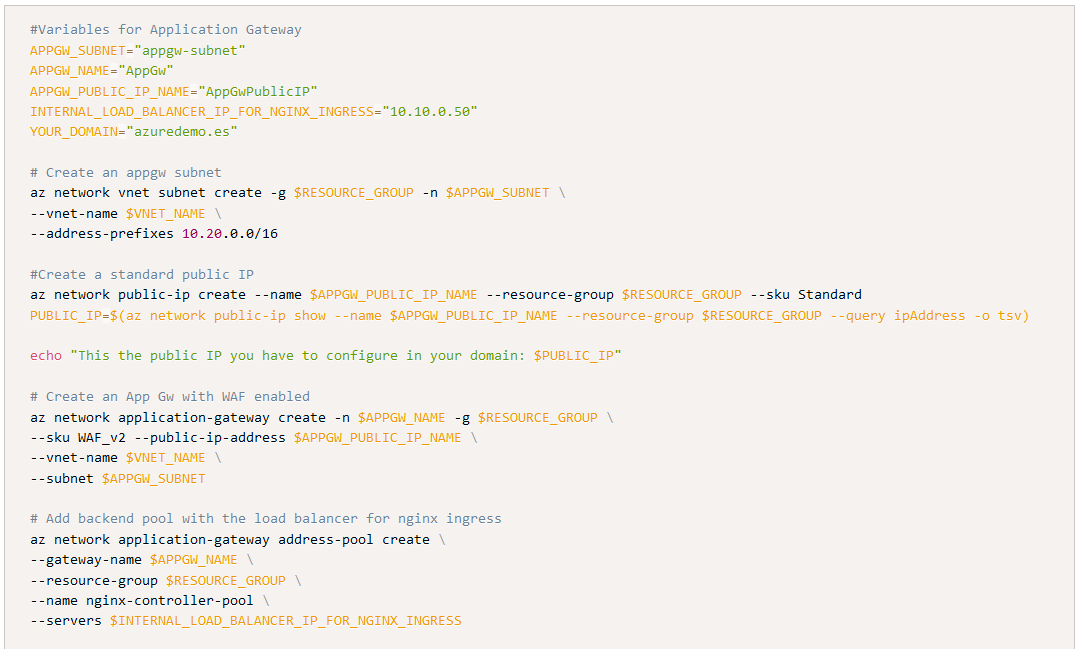Click the echo keyword
This screenshot has width=1081, height=649.
coord(46,356)
